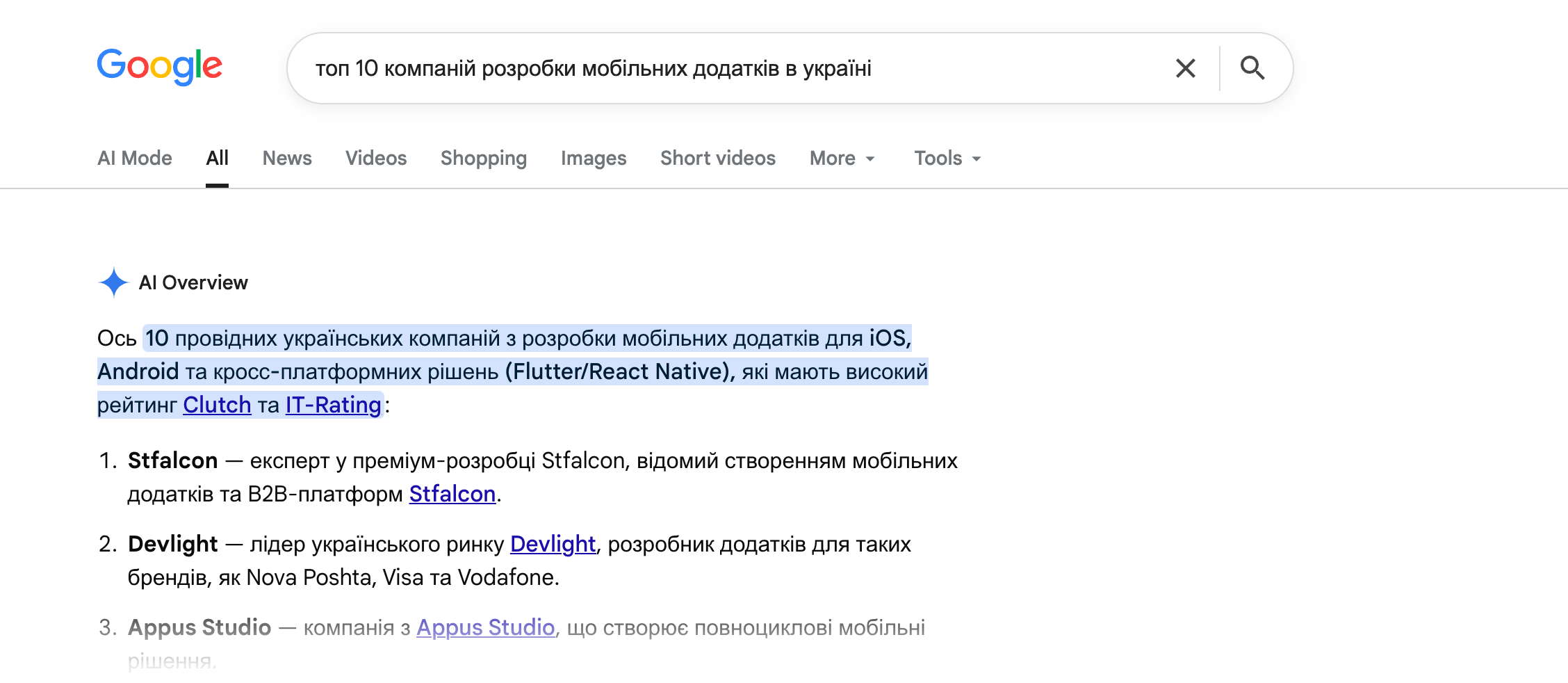The width and height of the screenshot is (1568, 683).
Task: Expand the Tools dropdown
Action: (x=948, y=159)
